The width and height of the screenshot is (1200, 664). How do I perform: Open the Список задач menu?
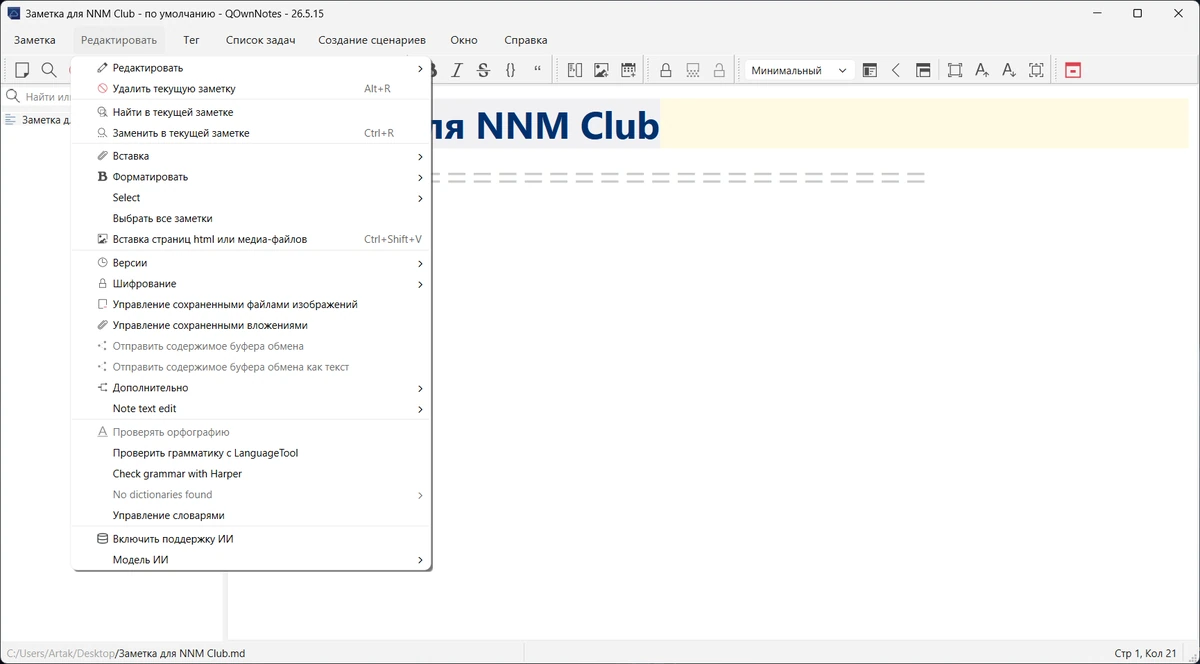point(258,41)
